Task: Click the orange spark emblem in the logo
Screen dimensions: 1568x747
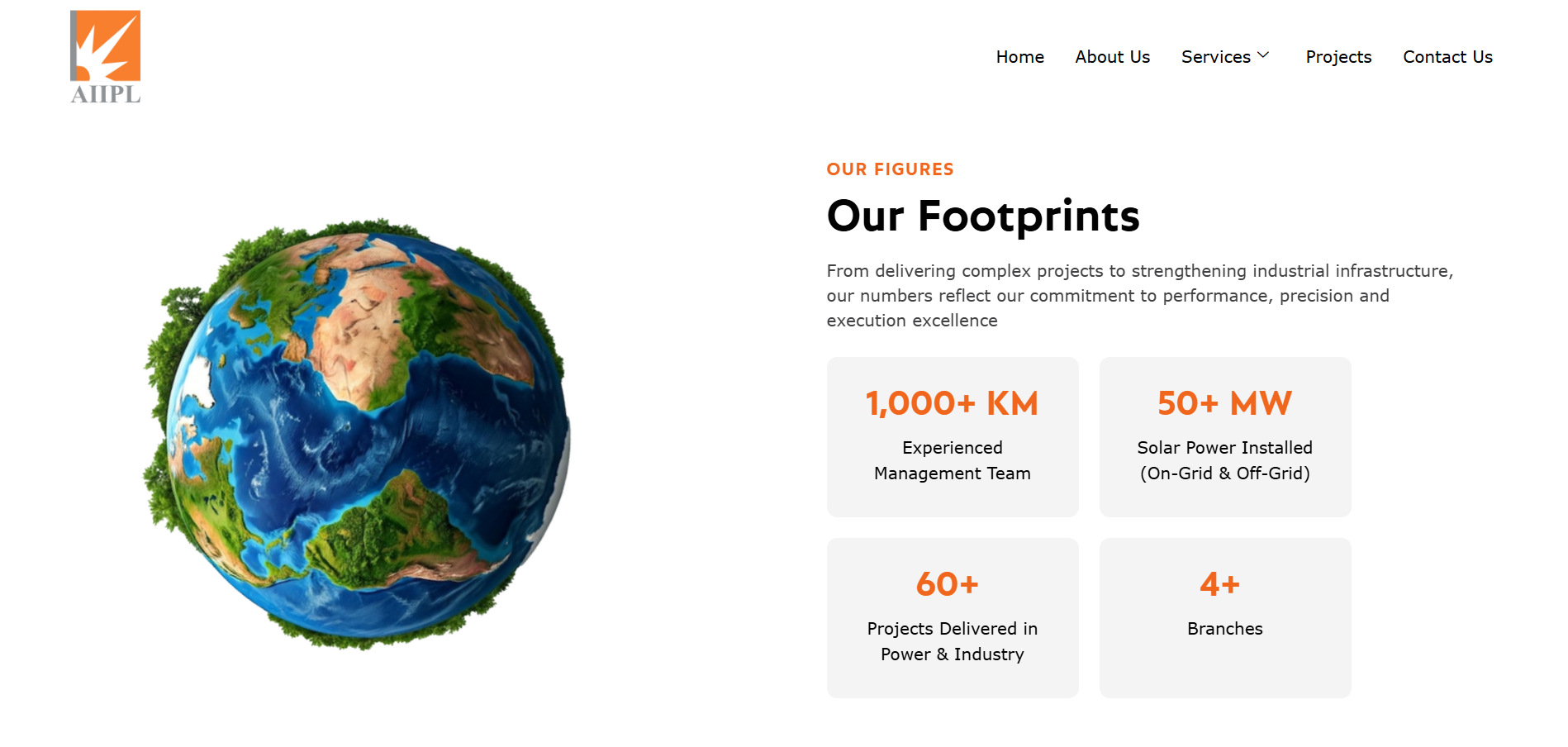Action: click(106, 45)
